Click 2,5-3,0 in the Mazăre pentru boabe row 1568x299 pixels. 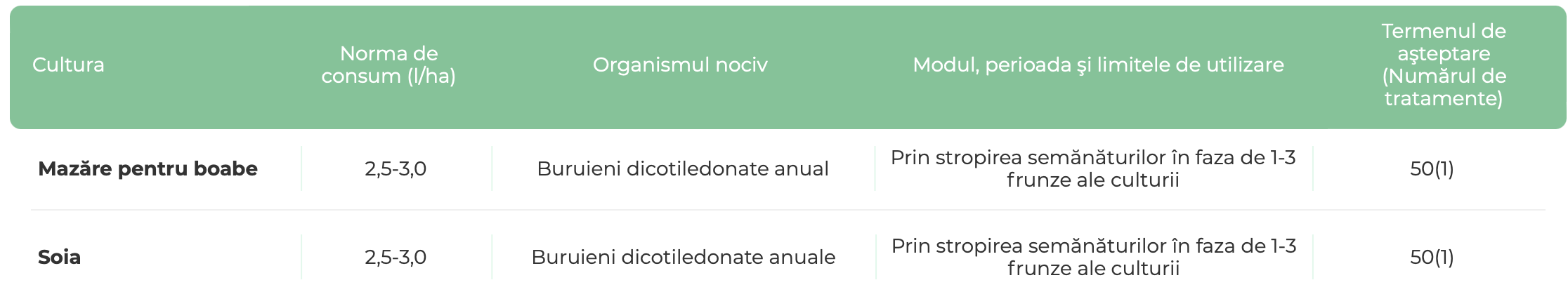(396, 169)
